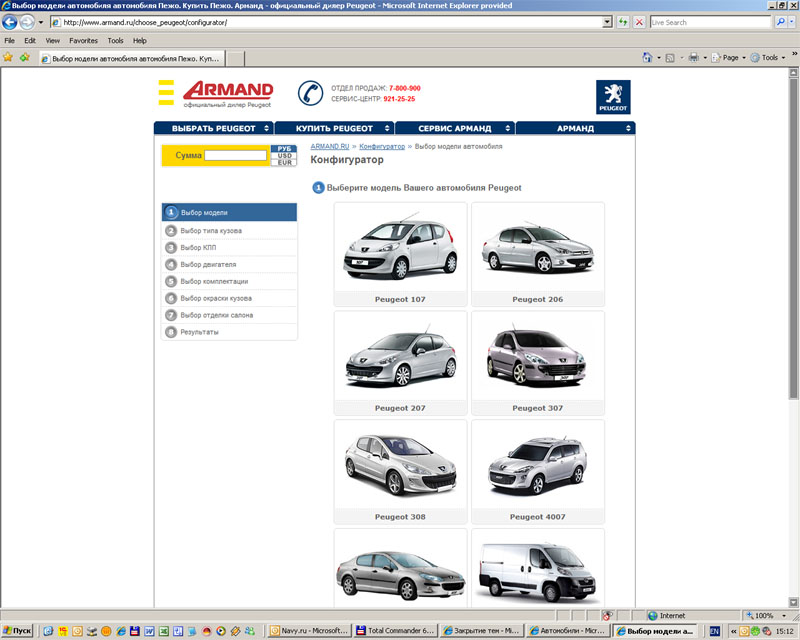Click the Excel icon in Quick Launch
This screenshot has height=640, width=800.
(164, 631)
